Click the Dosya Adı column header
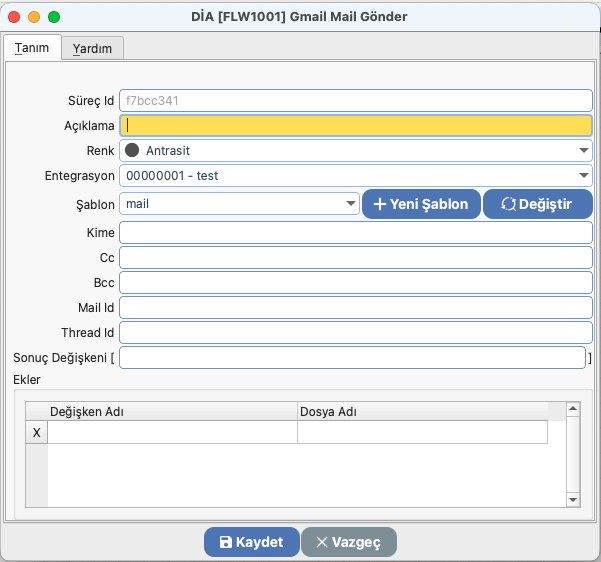 (x=422, y=411)
